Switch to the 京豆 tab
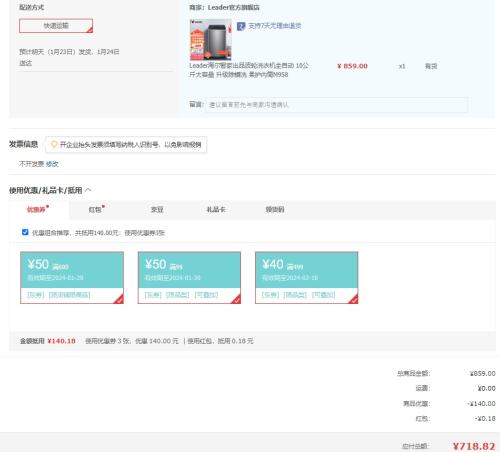 tap(157, 209)
